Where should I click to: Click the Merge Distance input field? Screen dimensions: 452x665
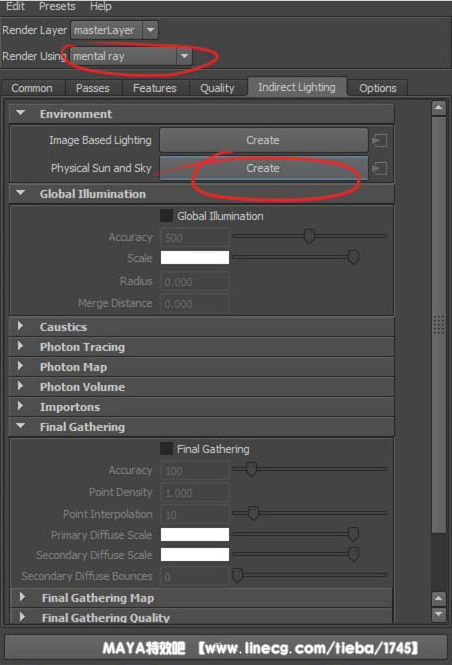click(195, 303)
